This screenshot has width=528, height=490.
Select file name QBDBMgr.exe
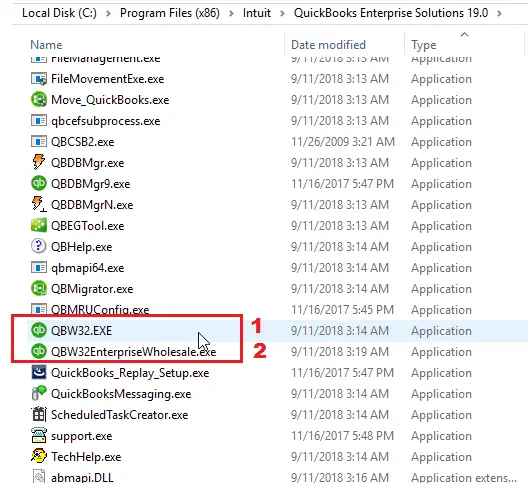[x=87, y=163]
